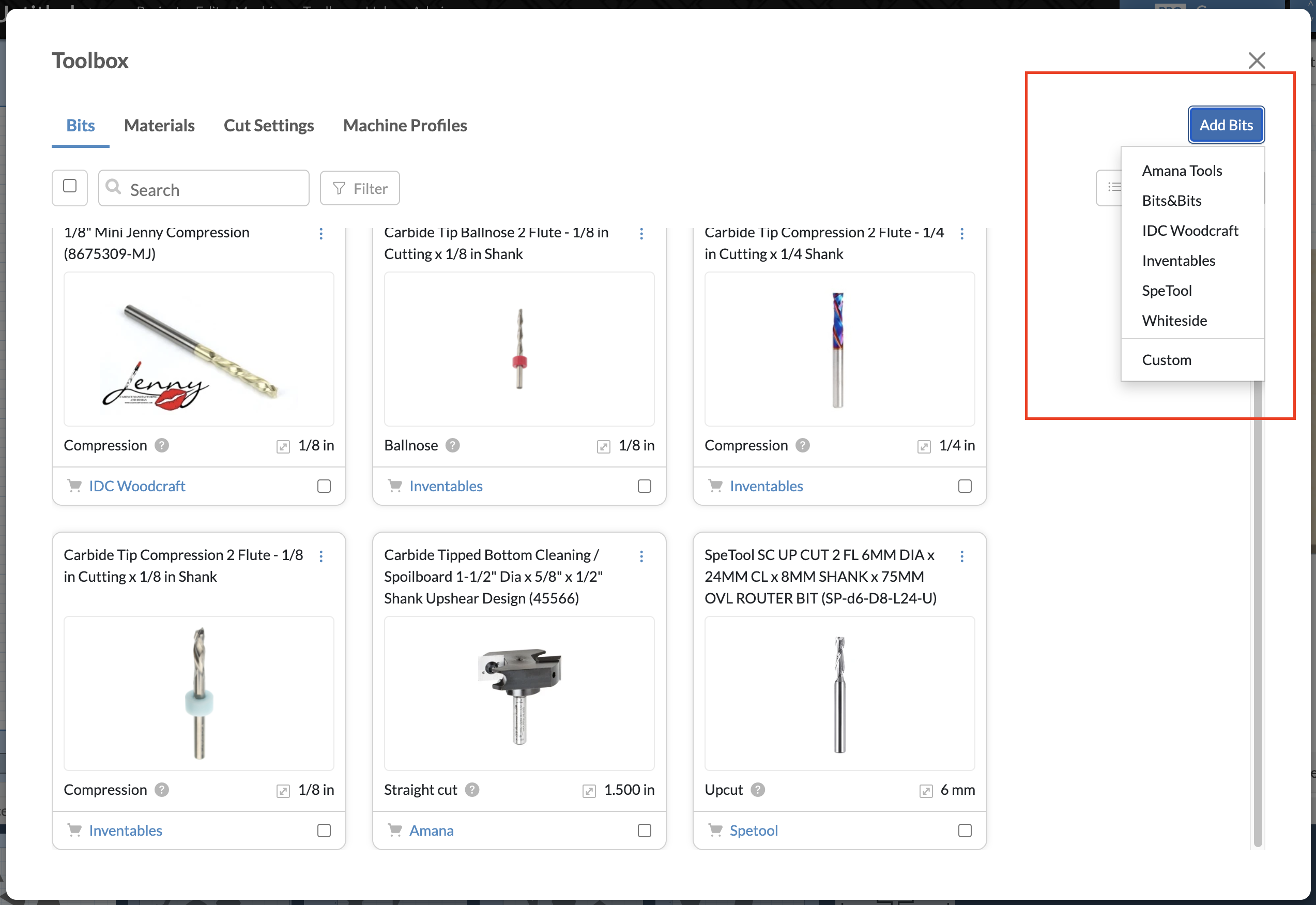
Task: Click the cart icon next to IDC Woodcraft
Action: 74,486
